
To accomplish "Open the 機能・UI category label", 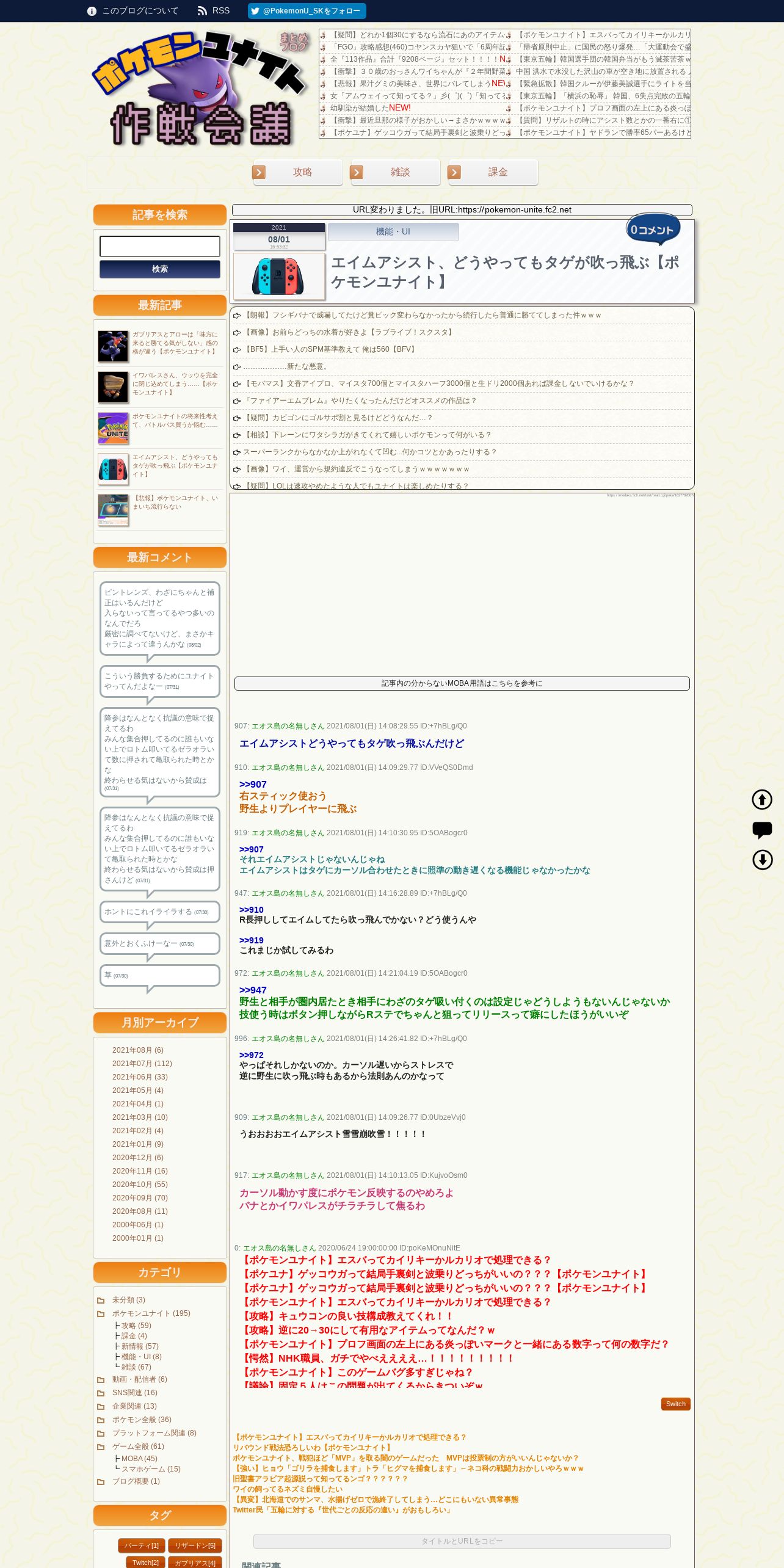I will 393,231.
